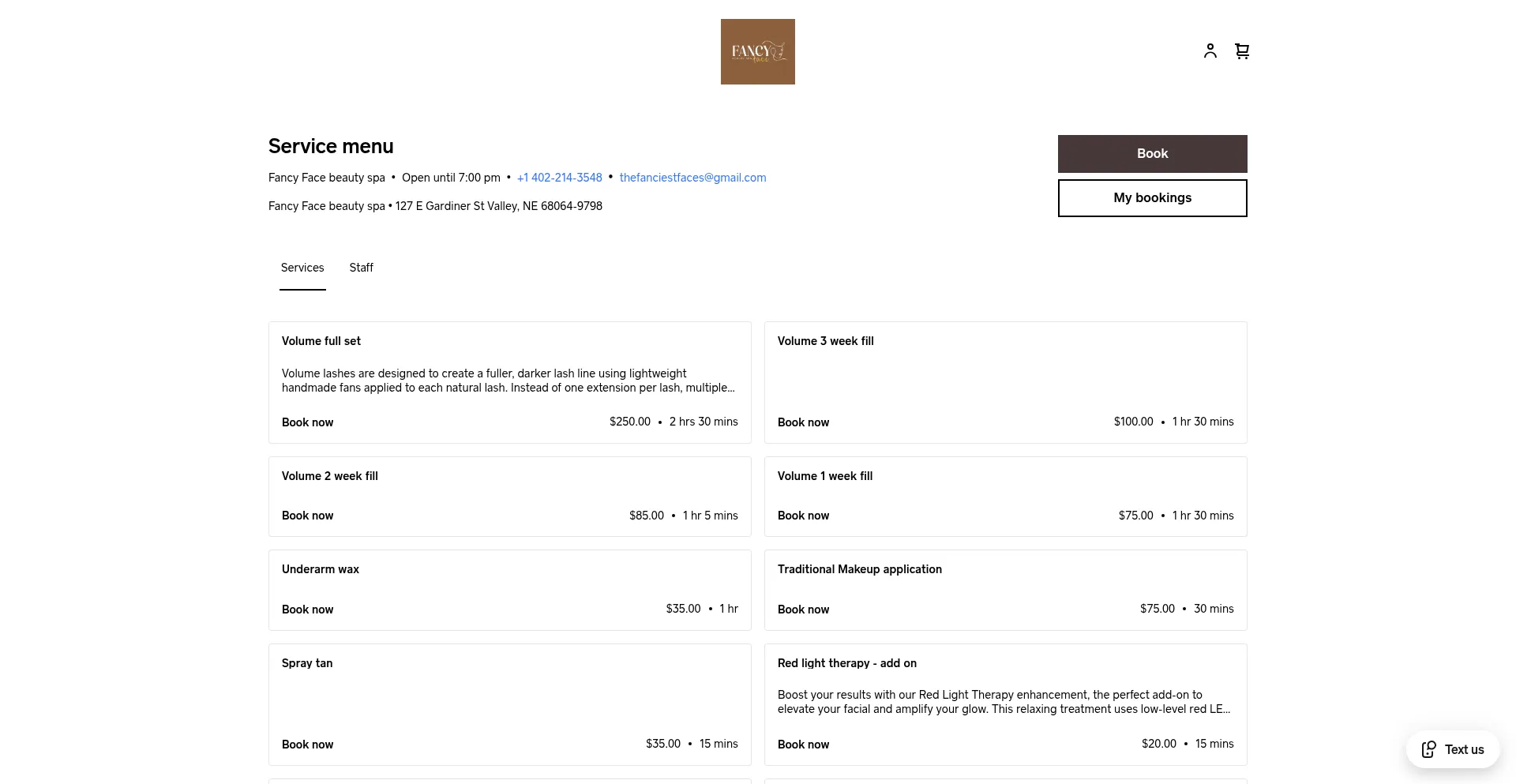Call the phone number +1 402-214-3548
The image size is (1516, 784).
coord(560,178)
